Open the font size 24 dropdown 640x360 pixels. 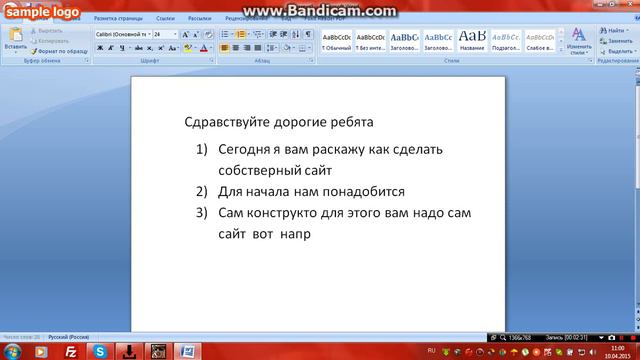176,35
